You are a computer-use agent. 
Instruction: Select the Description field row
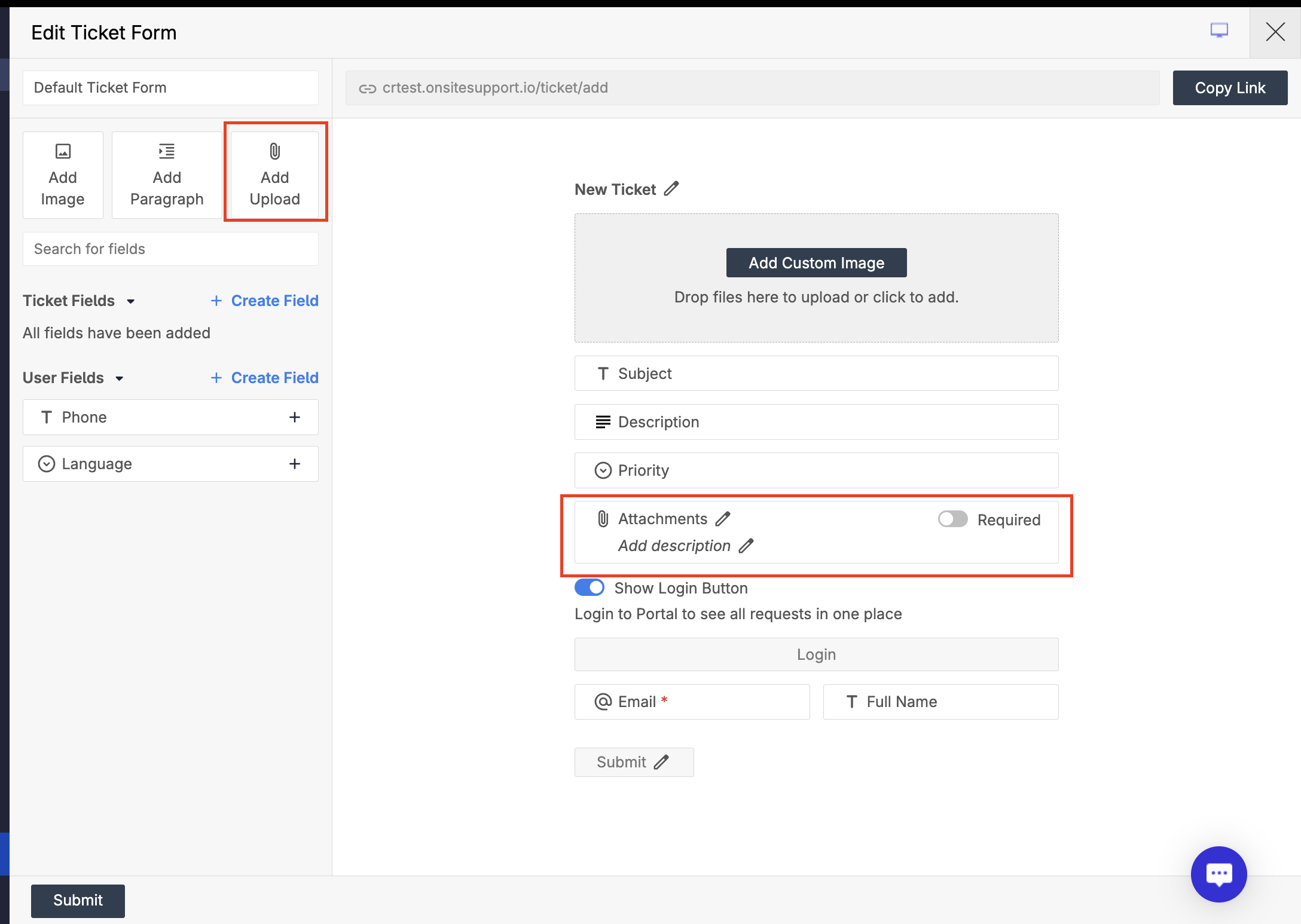coord(816,422)
